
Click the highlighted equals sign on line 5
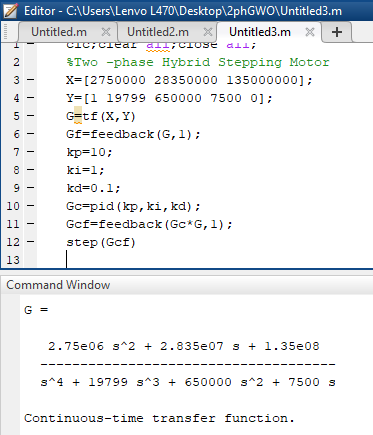point(78,116)
